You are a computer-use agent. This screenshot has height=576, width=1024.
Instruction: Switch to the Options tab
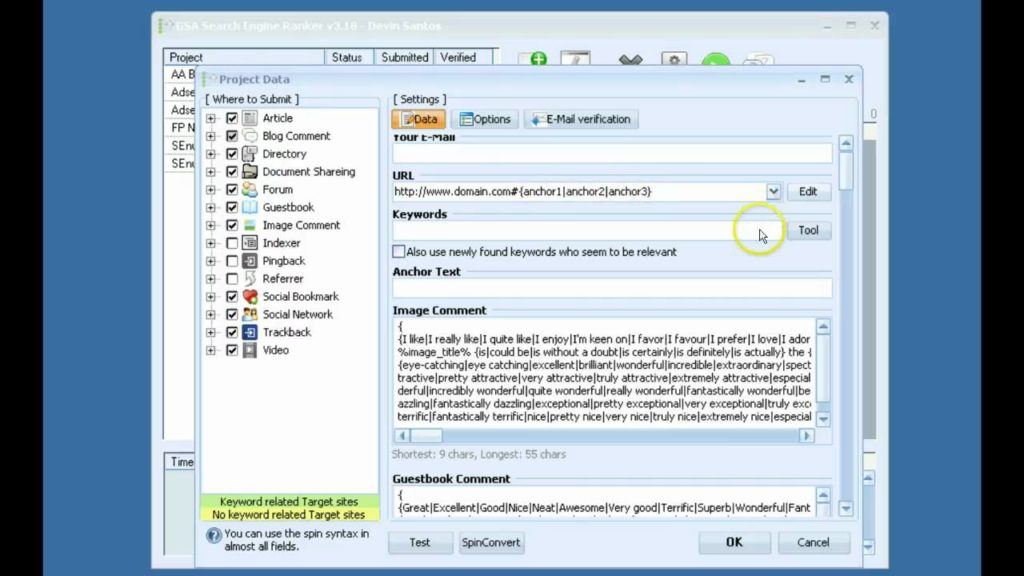[x=485, y=119]
